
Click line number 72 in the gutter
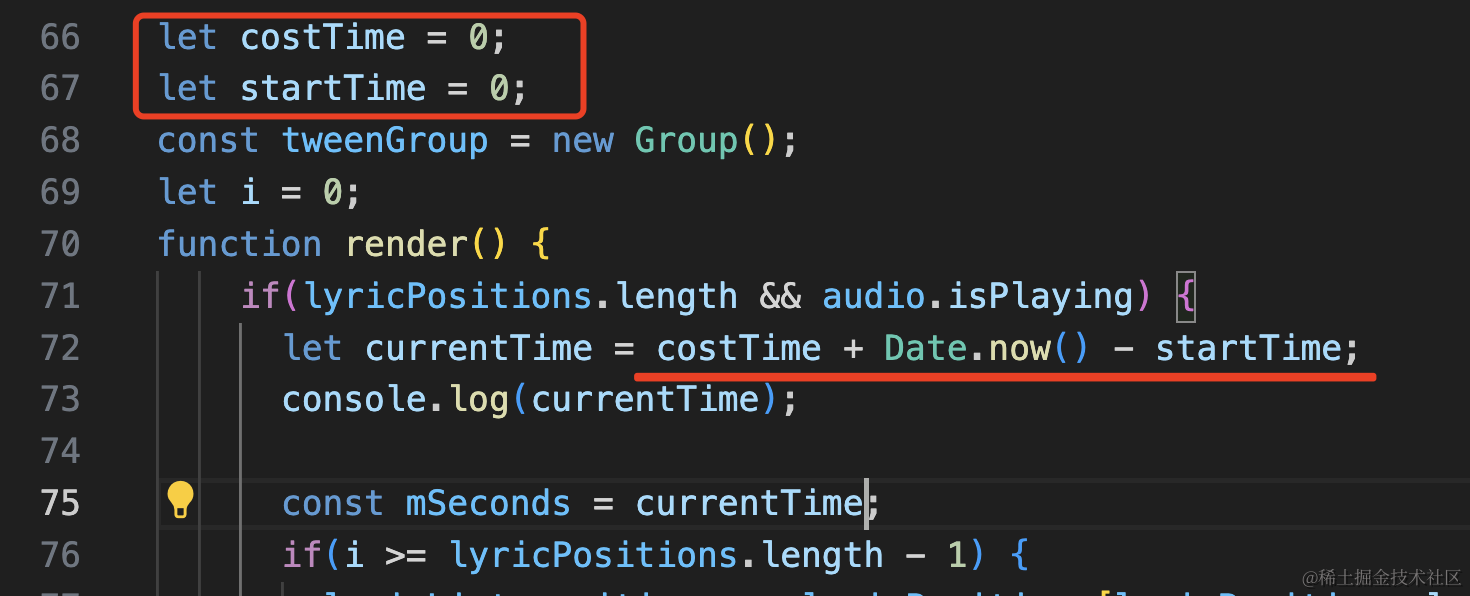(60, 348)
